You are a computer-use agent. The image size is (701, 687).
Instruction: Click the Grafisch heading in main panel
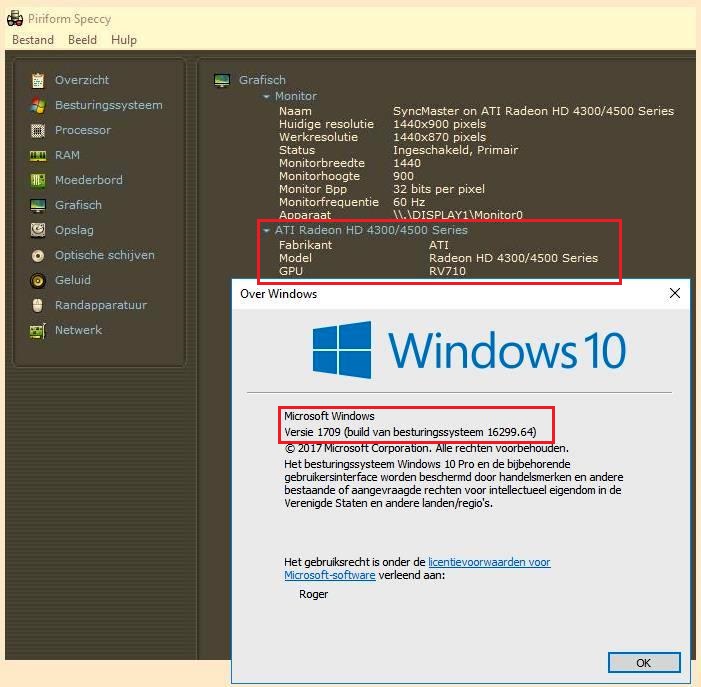click(262, 80)
